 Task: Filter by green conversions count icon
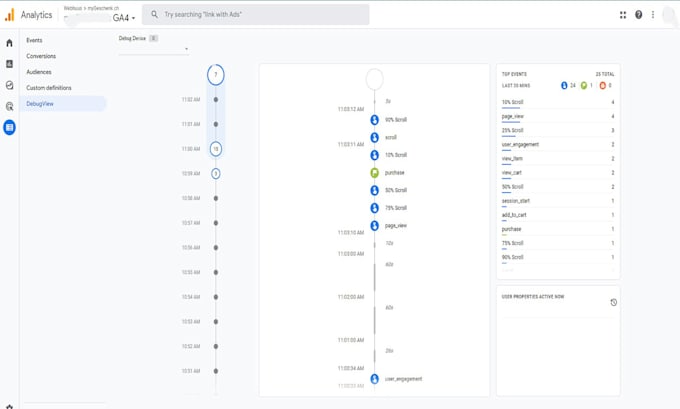[x=584, y=85]
